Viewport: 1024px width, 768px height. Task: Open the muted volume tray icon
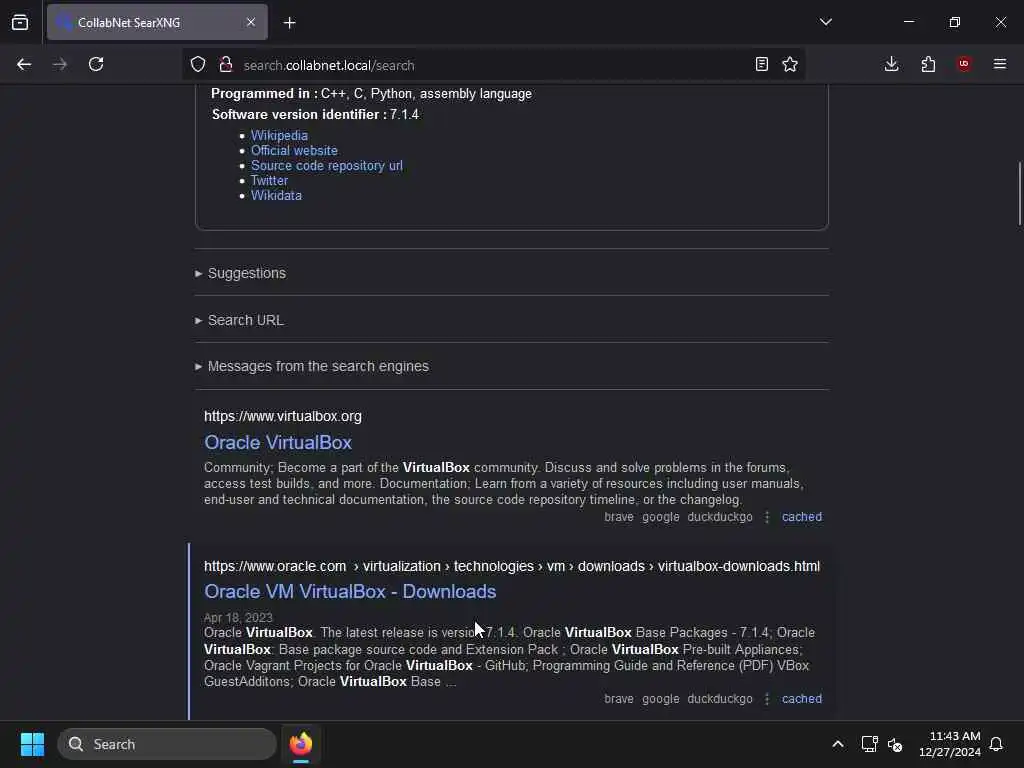895,744
